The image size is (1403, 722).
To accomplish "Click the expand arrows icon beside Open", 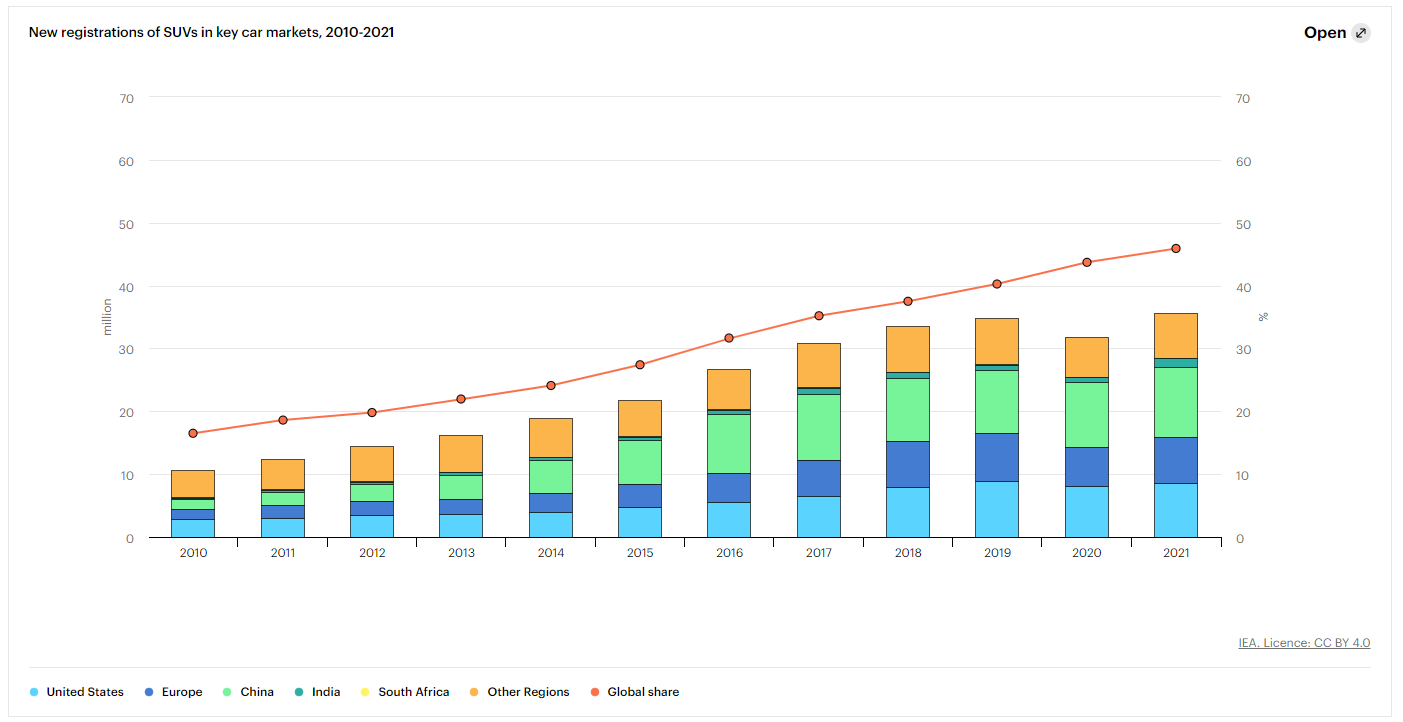I will 1361,33.
